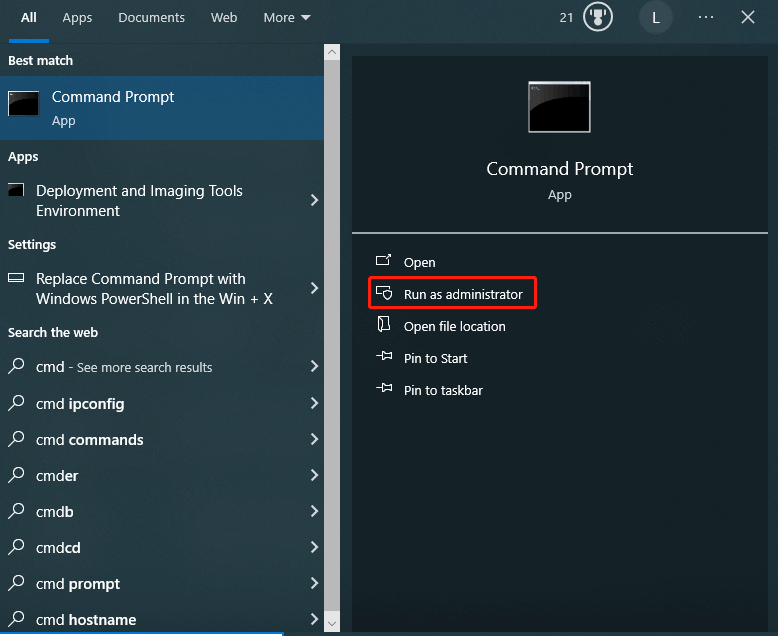The height and width of the screenshot is (636, 778).
Task: Open the Command Prompt best match result
Action: pyautogui.click(x=162, y=108)
